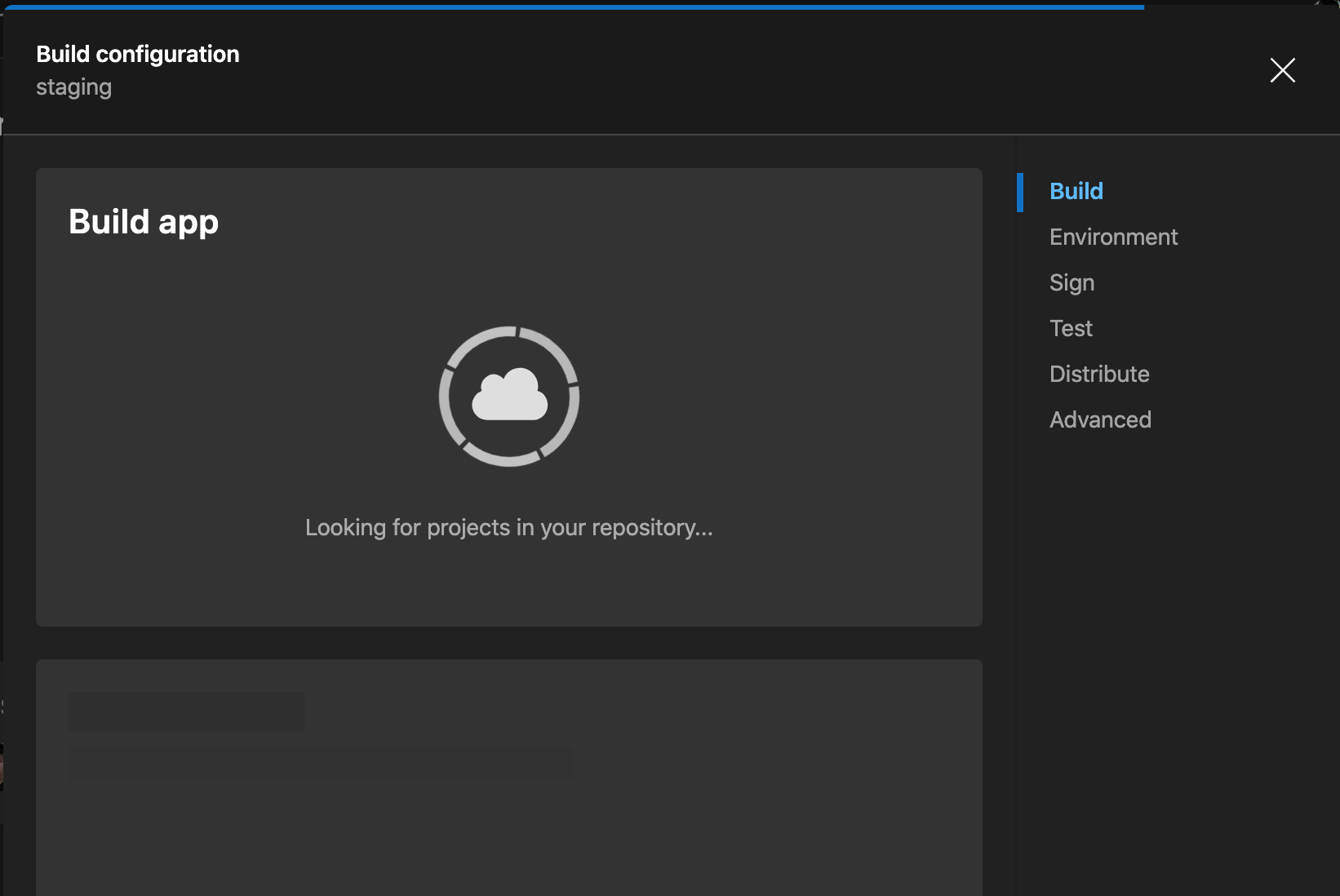The height and width of the screenshot is (896, 1340).
Task: Click the 'Looking for projects in your repository...' text
Action: pos(509,528)
